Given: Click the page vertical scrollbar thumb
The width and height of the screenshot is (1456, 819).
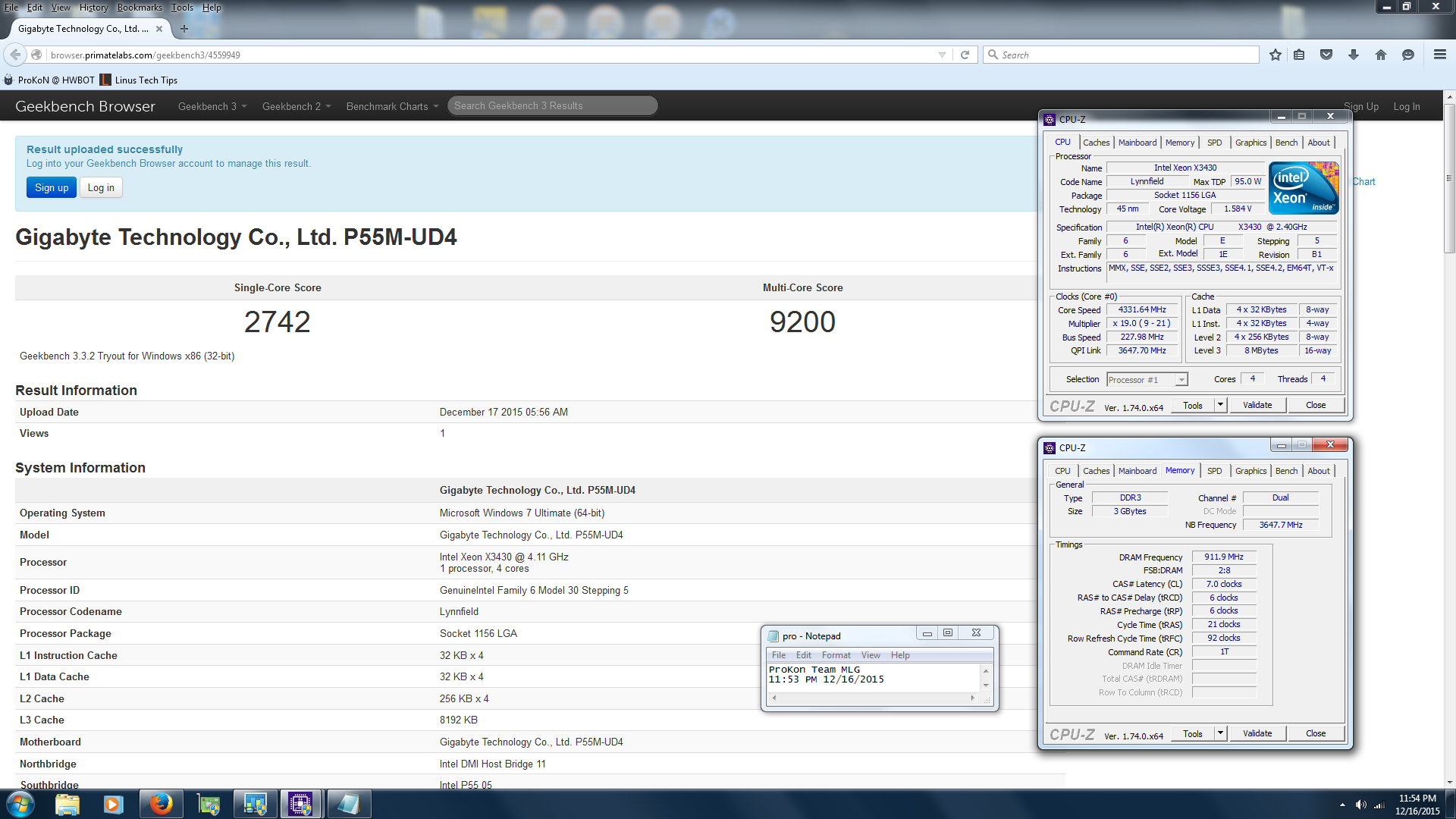Looking at the screenshot, I should coord(1449,178).
